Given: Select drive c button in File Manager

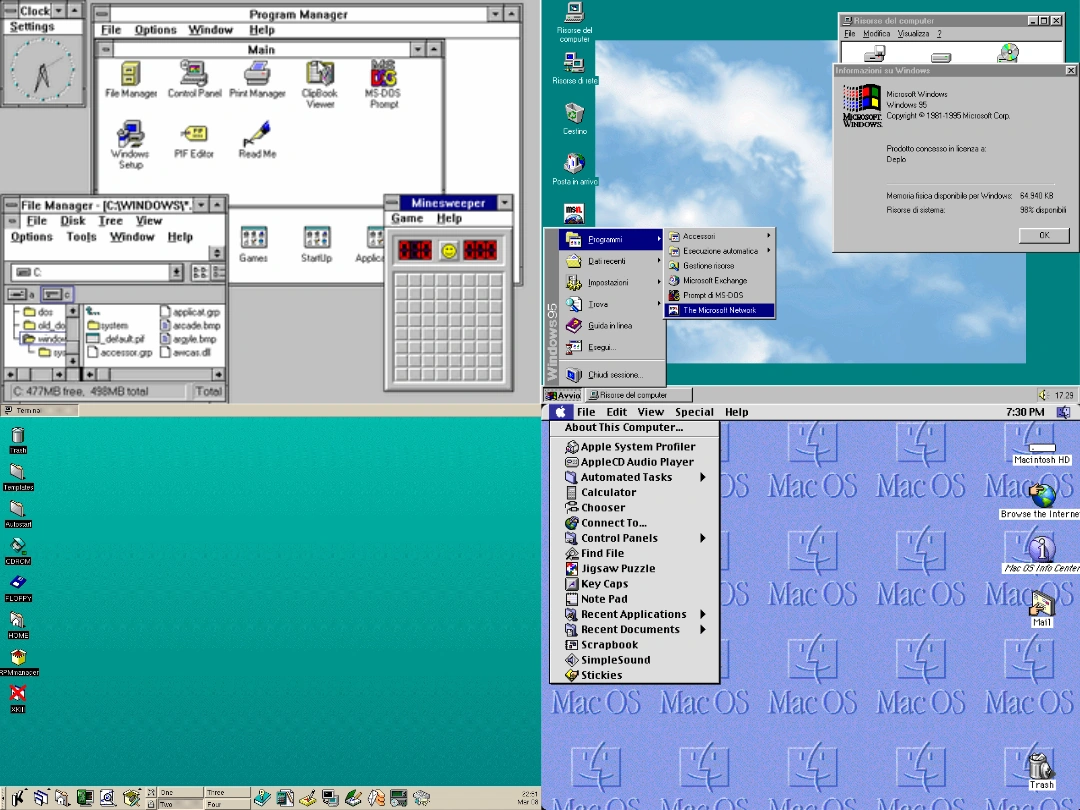Looking at the screenshot, I should pyautogui.click(x=57, y=294).
